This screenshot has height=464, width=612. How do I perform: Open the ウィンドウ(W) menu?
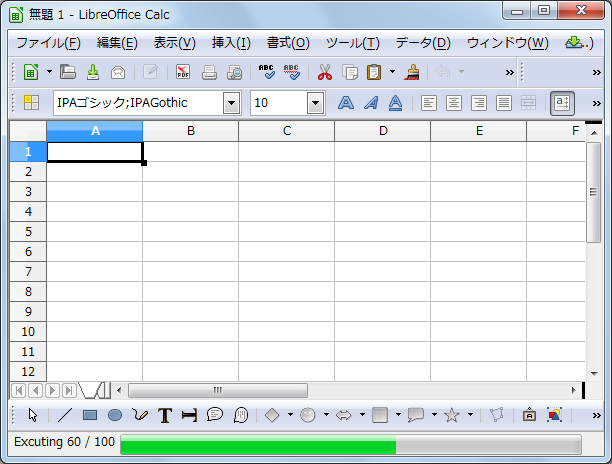(507, 43)
